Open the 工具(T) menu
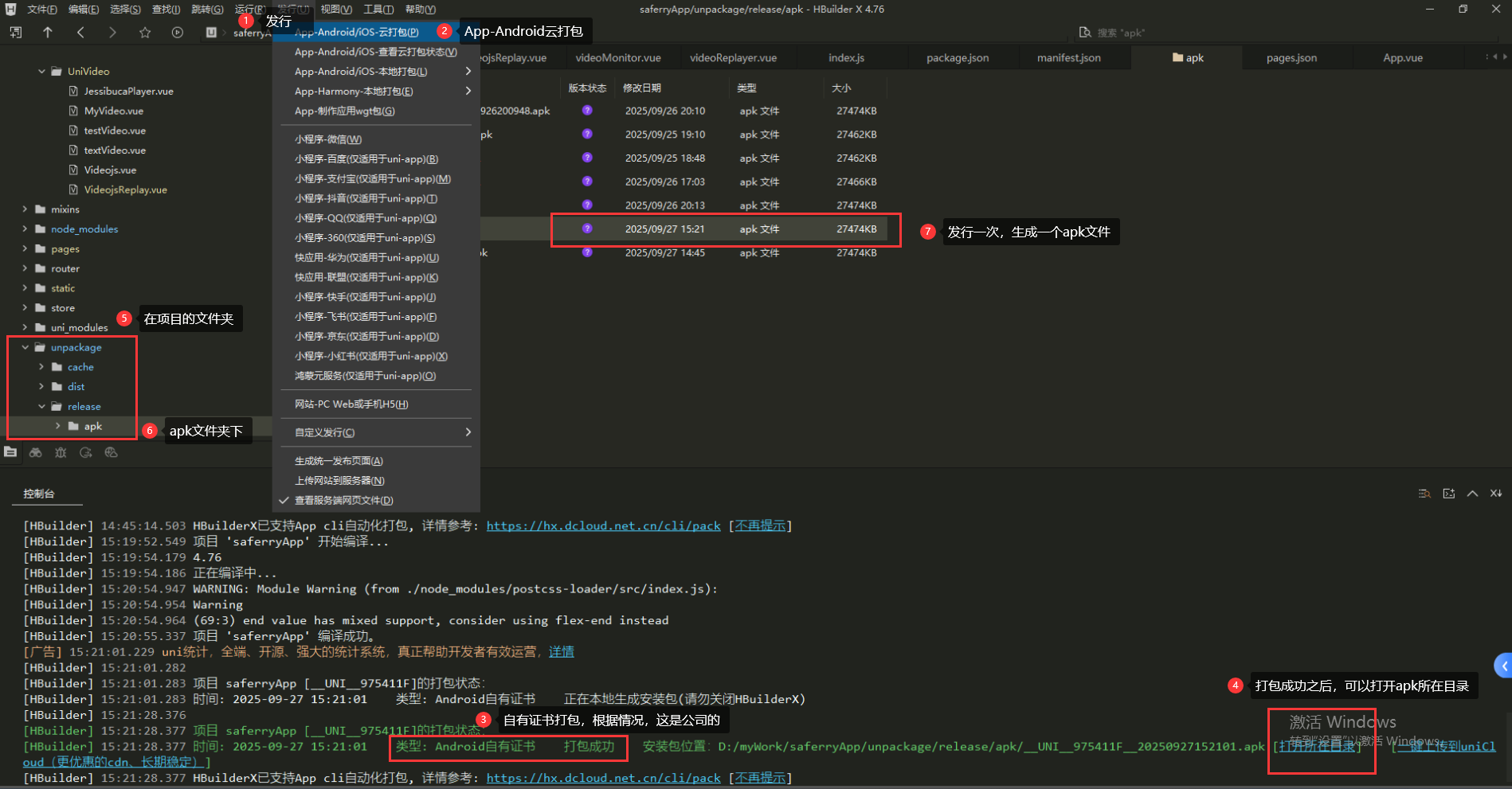The image size is (1512, 789). (378, 10)
